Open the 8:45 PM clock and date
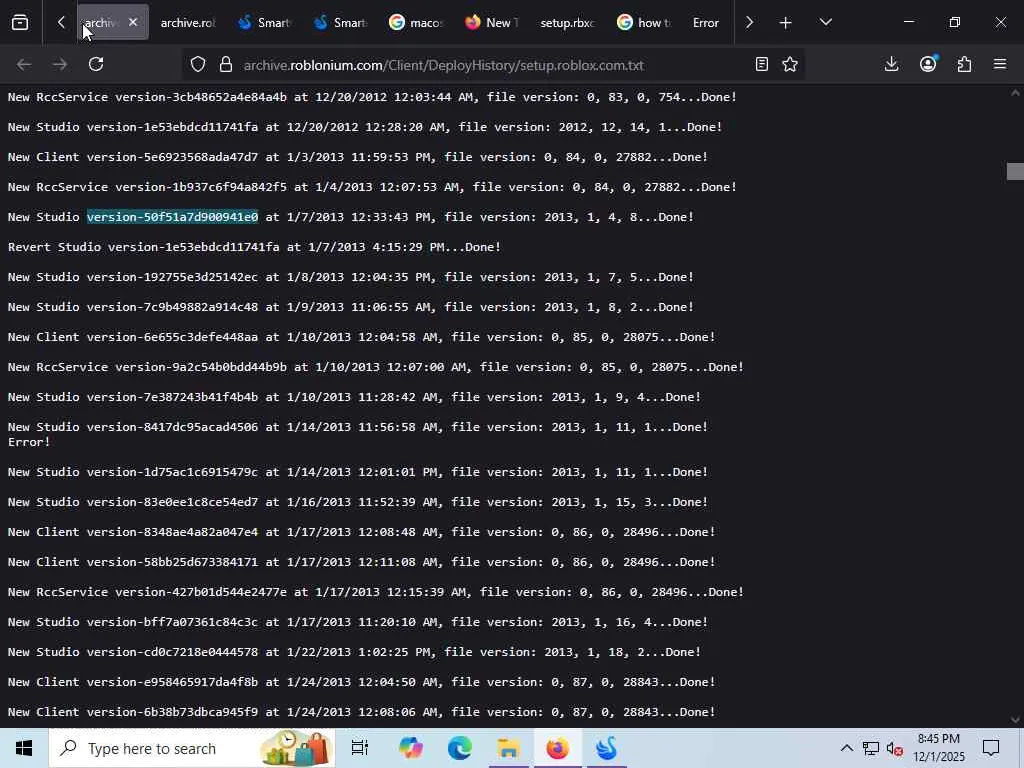The height and width of the screenshot is (768, 1024). tap(939, 748)
